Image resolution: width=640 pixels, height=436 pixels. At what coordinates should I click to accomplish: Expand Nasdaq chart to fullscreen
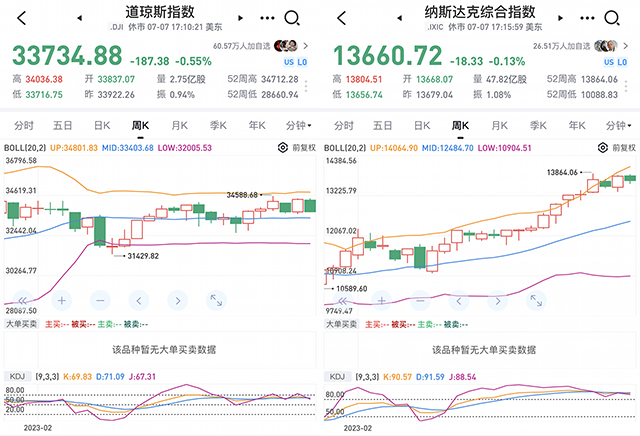[536, 301]
